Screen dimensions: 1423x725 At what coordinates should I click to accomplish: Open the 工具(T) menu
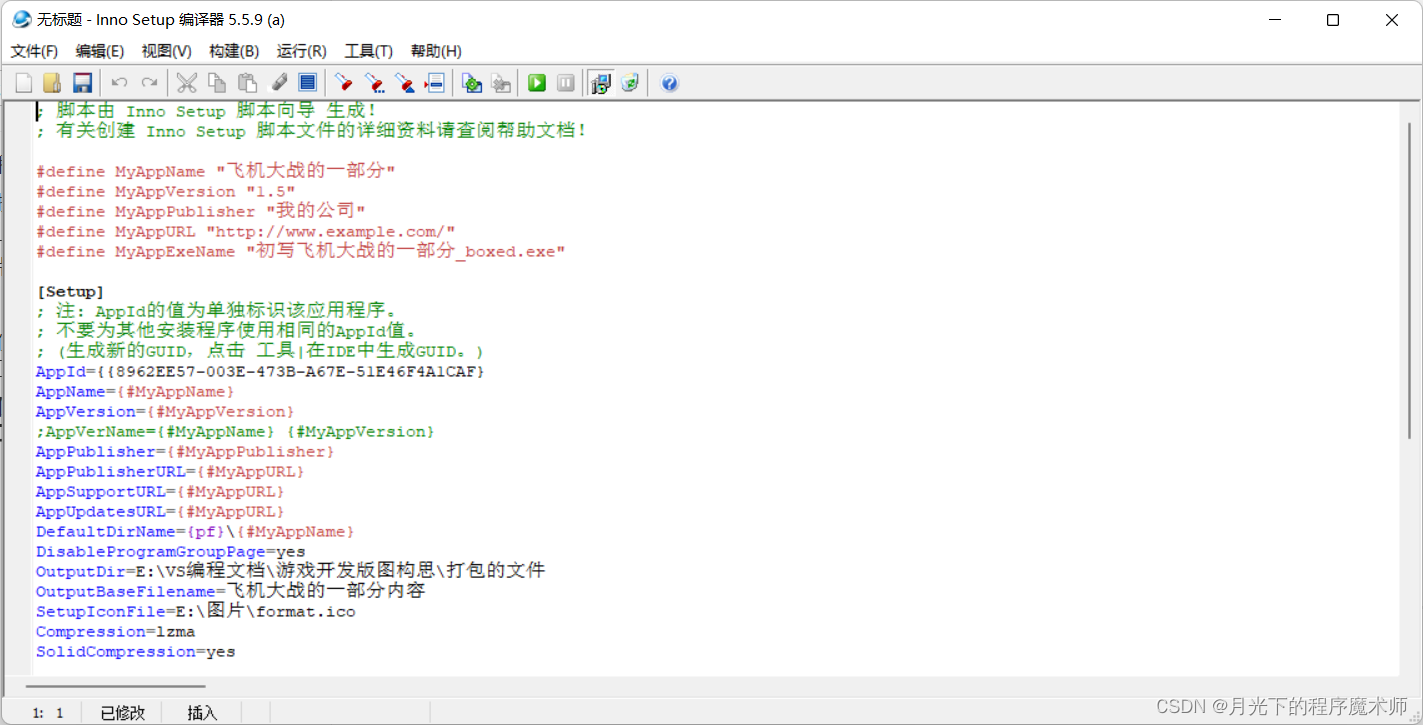pyautogui.click(x=369, y=51)
